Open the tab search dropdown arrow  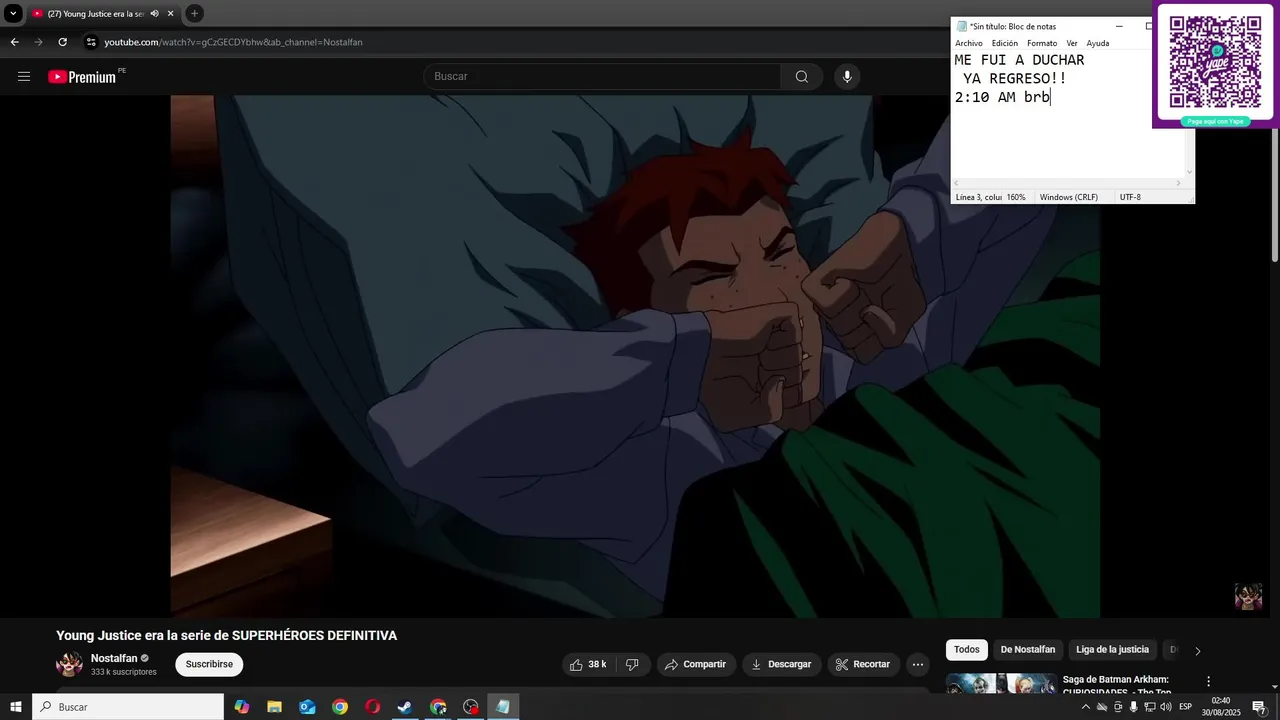[13, 13]
